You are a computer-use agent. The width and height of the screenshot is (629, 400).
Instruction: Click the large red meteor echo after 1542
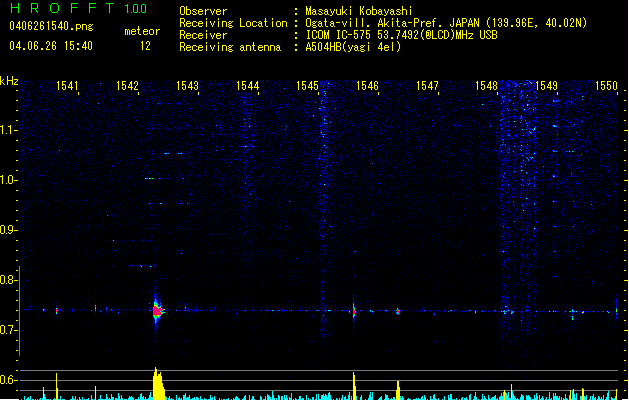pyautogui.click(x=157, y=310)
